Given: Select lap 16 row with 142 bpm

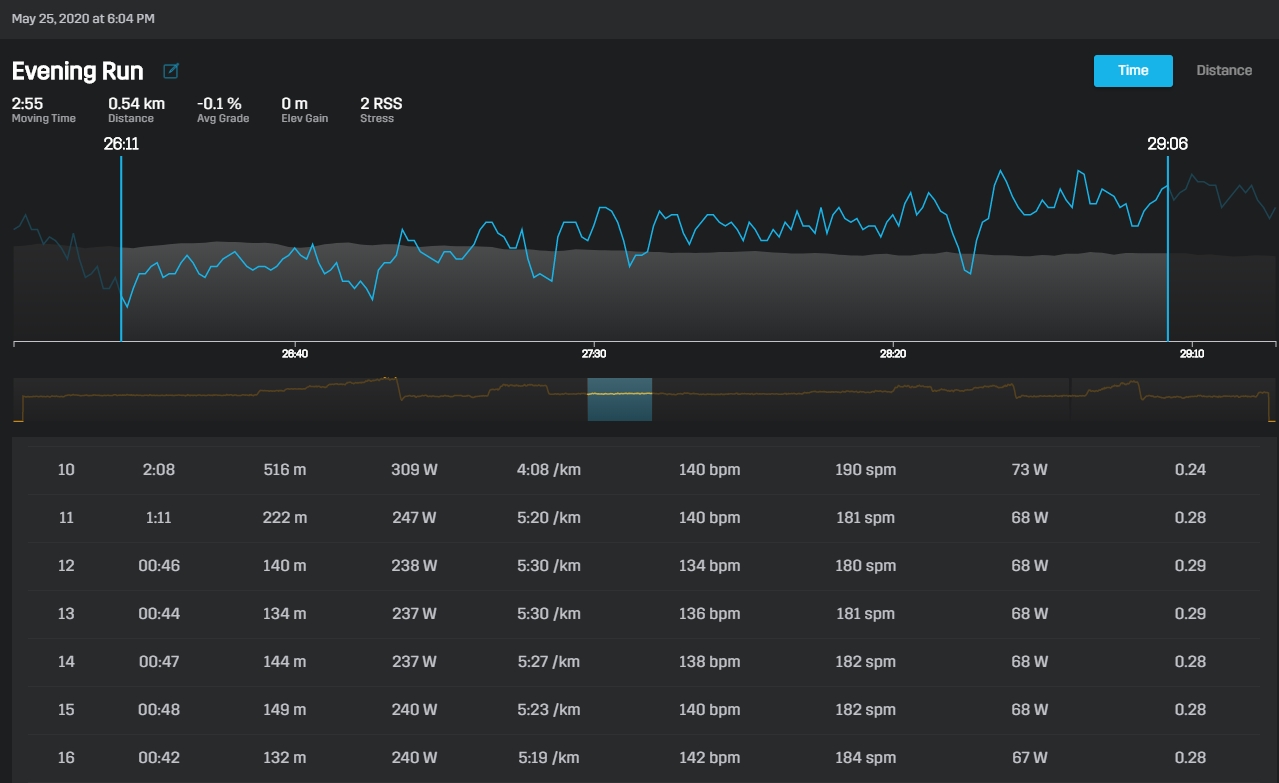Looking at the screenshot, I should (x=639, y=758).
